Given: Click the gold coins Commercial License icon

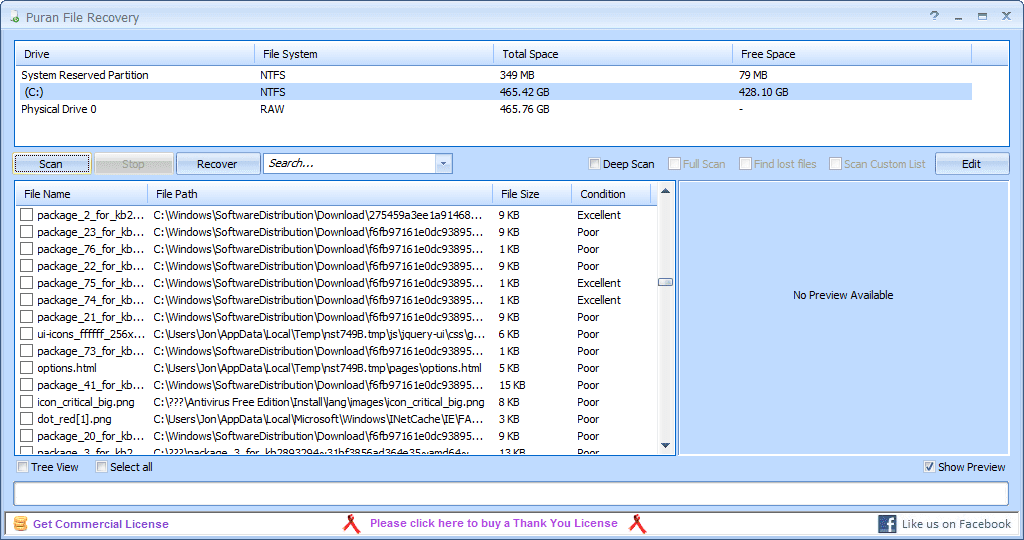Looking at the screenshot, I should tap(20, 524).
